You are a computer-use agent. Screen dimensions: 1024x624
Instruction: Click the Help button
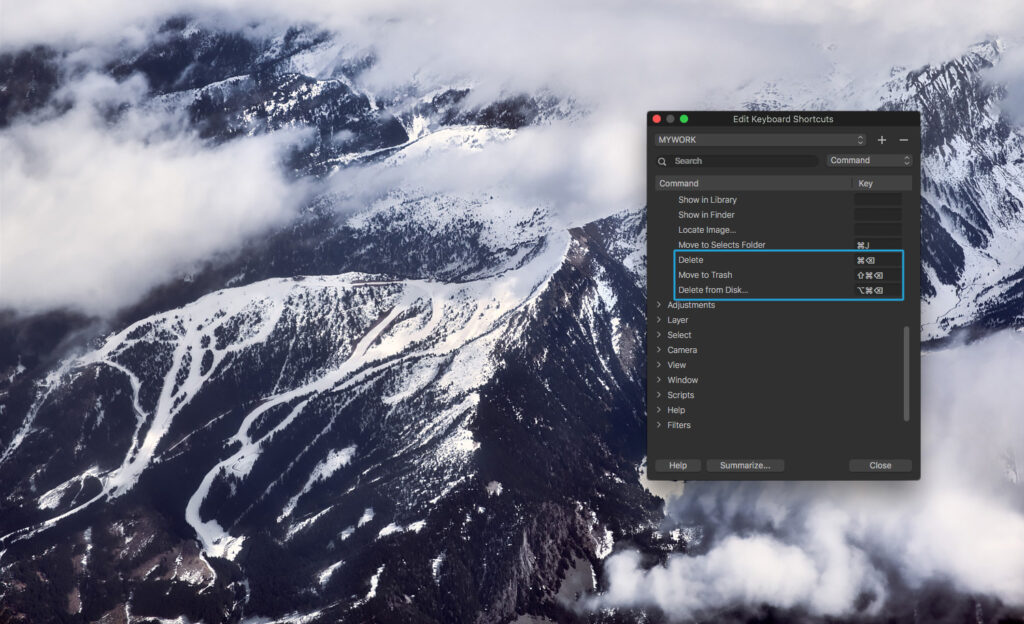point(677,465)
